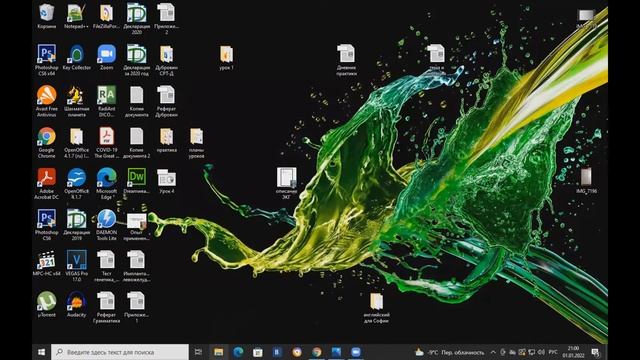Launch Avast Free Antivirus shortcut
The height and width of the screenshot is (360, 640).
[x=47, y=101]
